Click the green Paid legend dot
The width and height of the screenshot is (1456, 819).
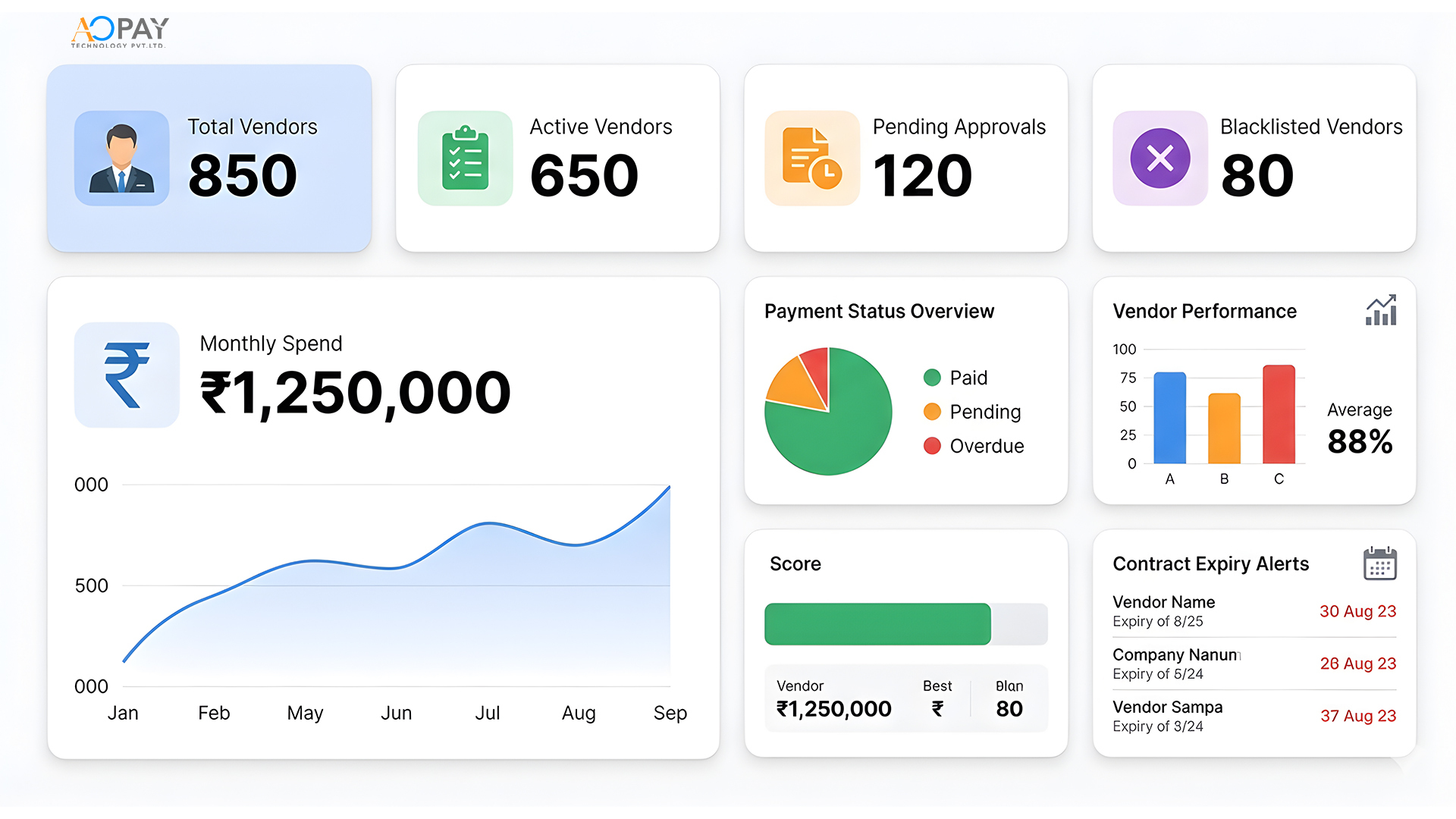[932, 378]
